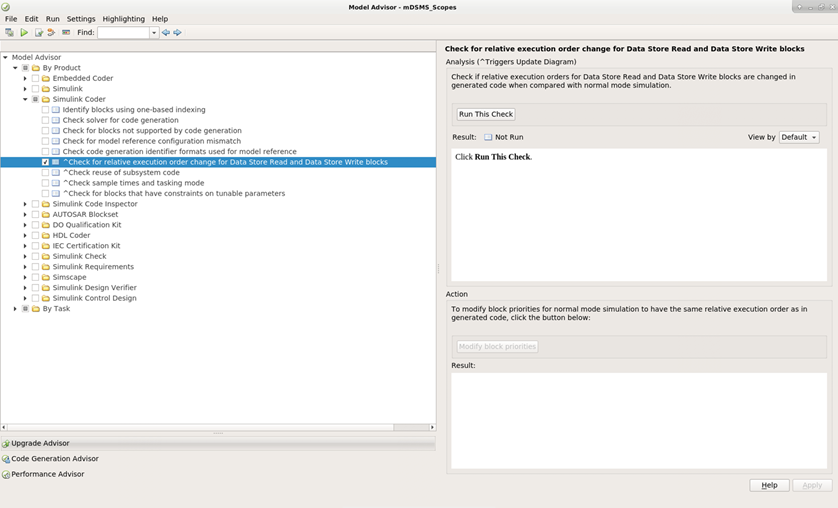Expand the By Task folder

click(x=15, y=309)
